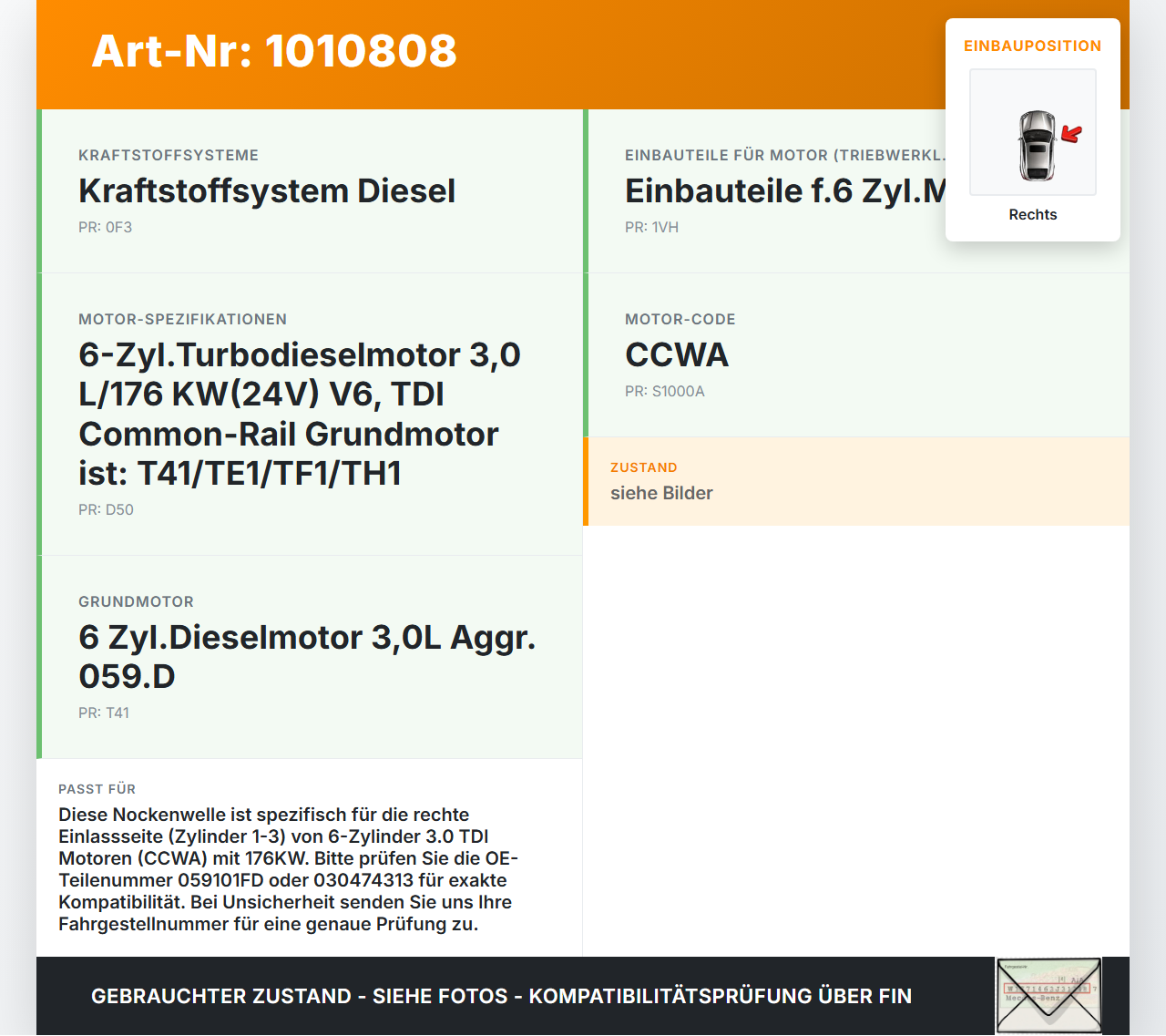Viewport: 1166px width, 1036px height.
Task: Click the Rechts label under the car
Action: click(x=1033, y=215)
